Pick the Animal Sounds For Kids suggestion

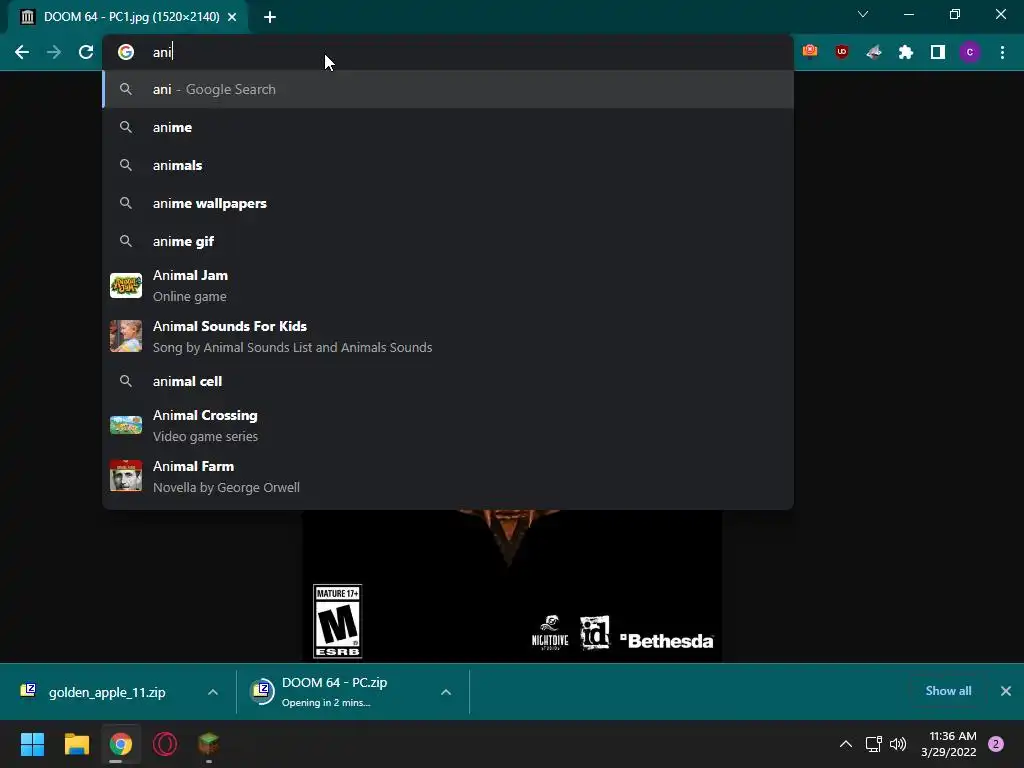[x=448, y=336]
